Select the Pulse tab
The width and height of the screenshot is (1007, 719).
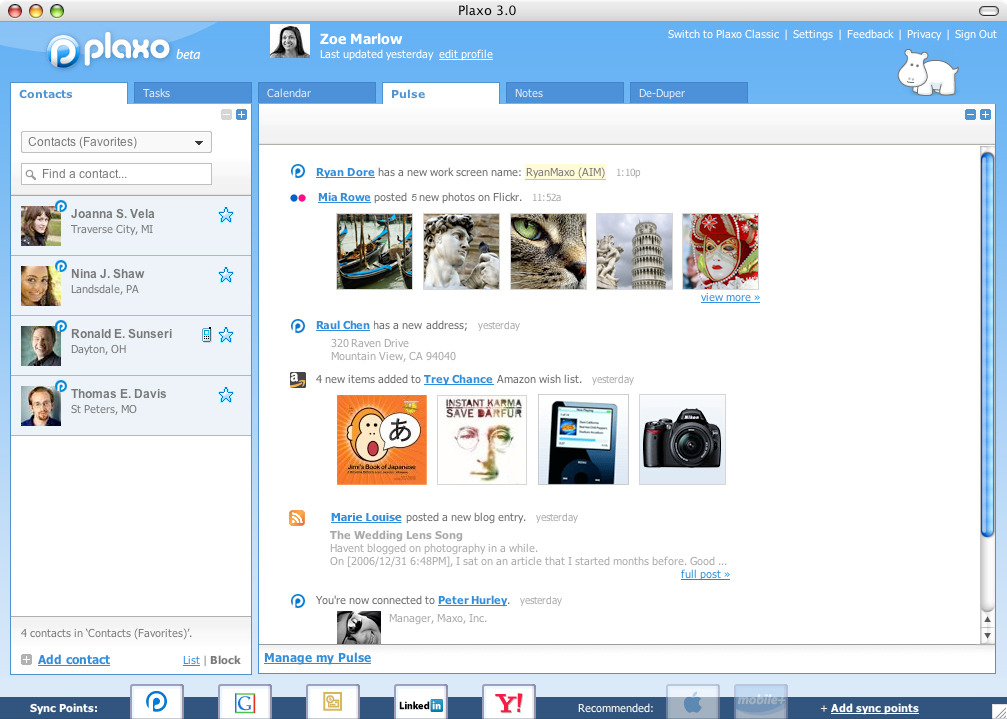[441, 94]
